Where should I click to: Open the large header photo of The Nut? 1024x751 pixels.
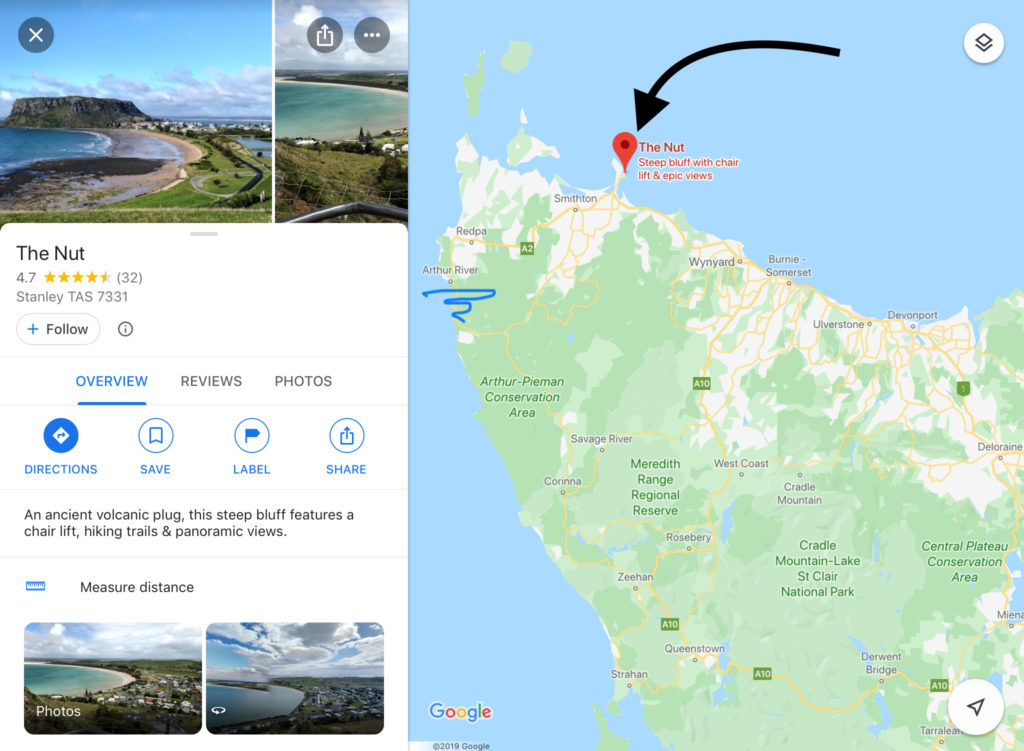click(136, 111)
